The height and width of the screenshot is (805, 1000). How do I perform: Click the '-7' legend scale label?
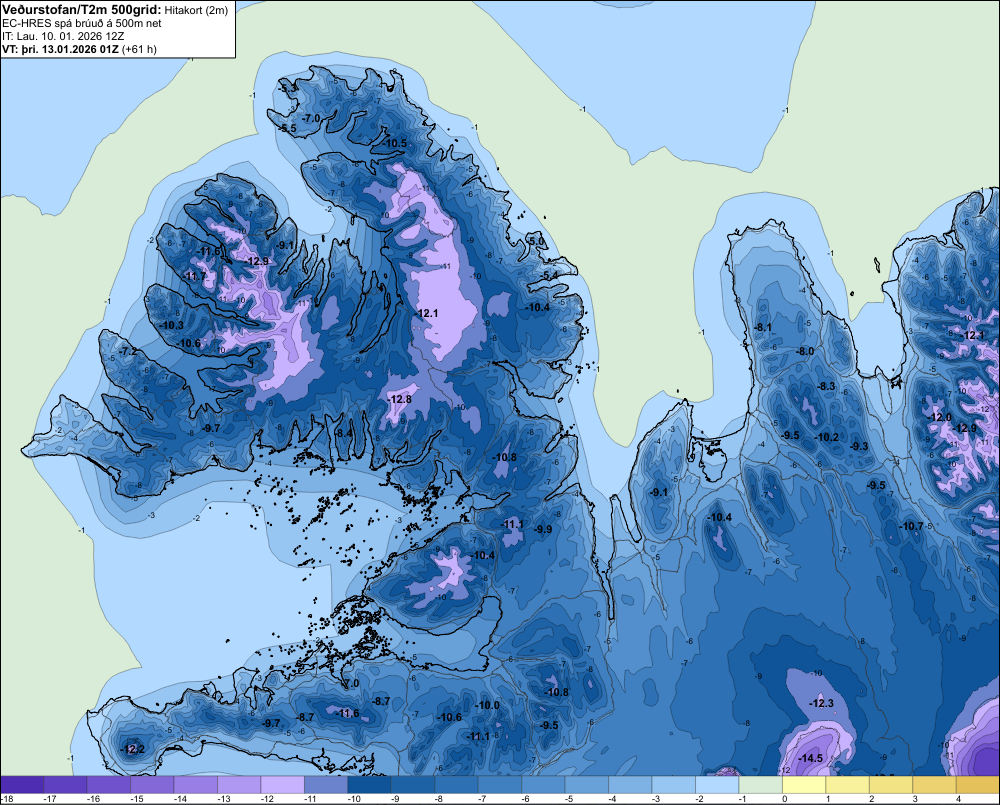click(x=483, y=799)
